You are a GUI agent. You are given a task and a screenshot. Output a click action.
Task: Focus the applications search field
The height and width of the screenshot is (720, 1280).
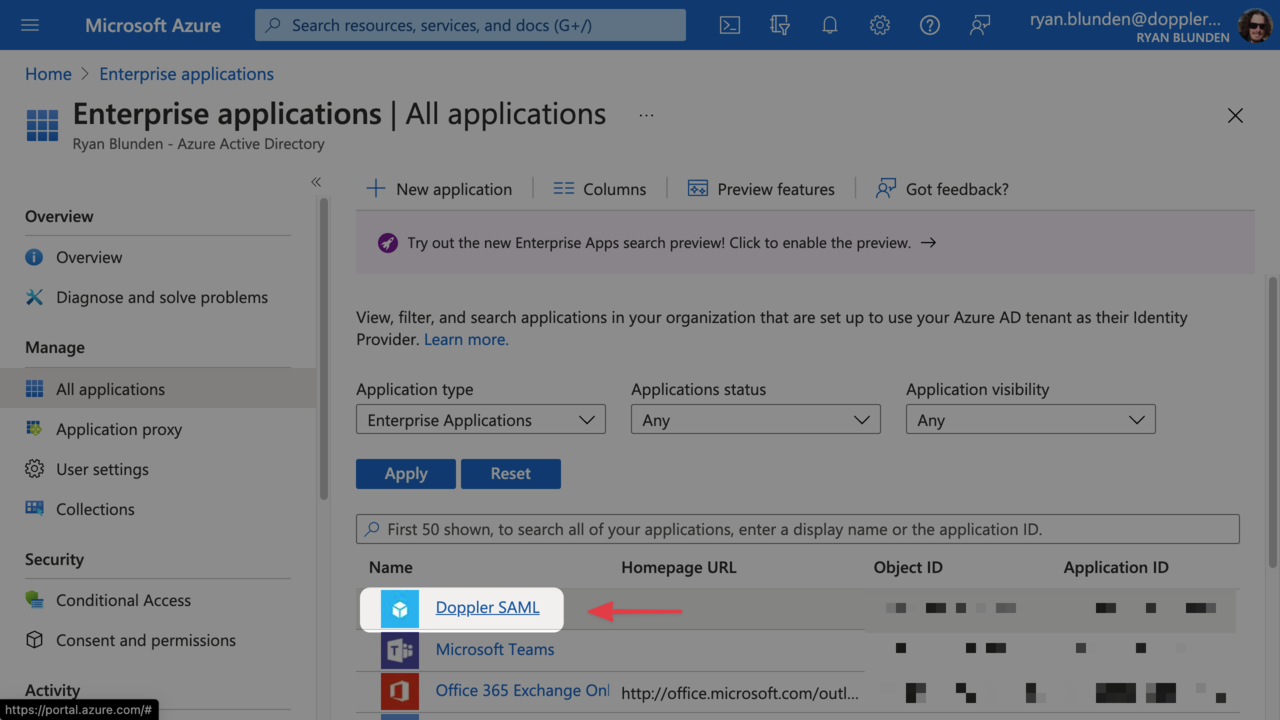point(798,529)
